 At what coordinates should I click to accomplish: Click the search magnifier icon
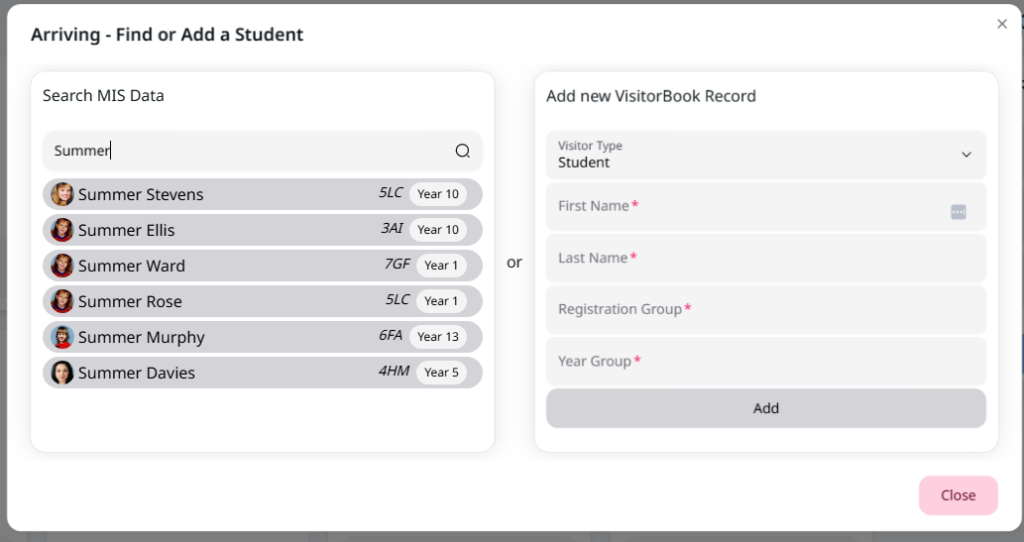click(x=462, y=151)
